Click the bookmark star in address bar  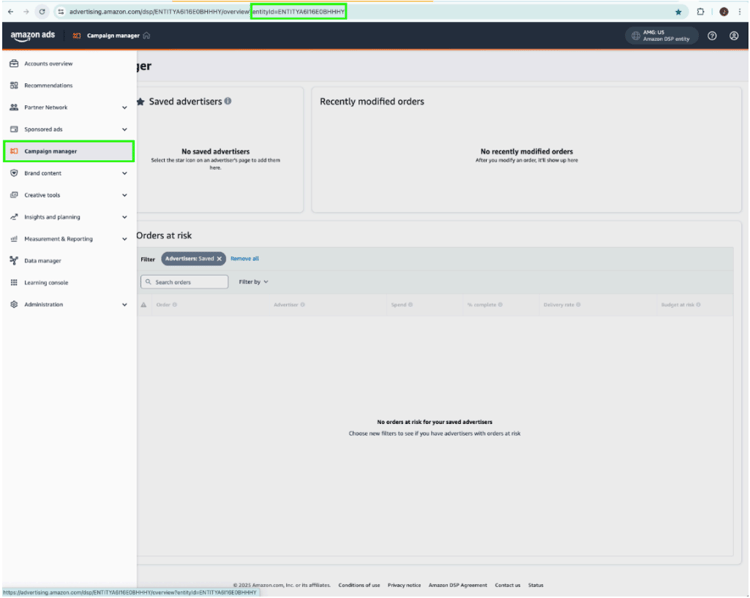click(678, 12)
